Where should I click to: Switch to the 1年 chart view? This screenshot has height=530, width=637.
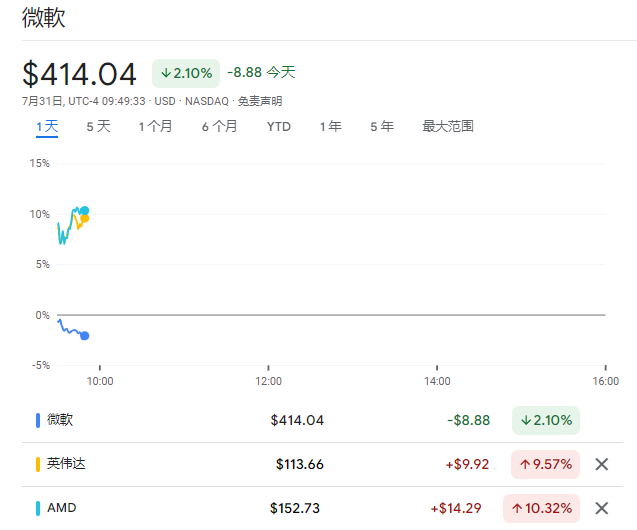[330, 127]
